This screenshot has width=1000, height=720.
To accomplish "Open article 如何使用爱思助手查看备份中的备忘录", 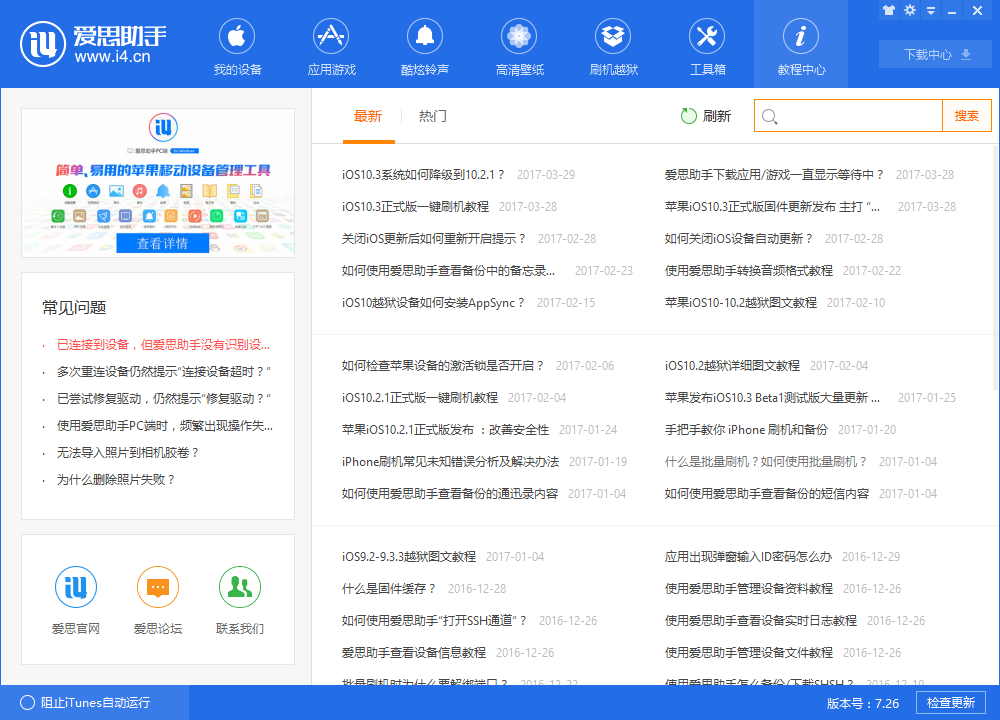I will point(448,270).
